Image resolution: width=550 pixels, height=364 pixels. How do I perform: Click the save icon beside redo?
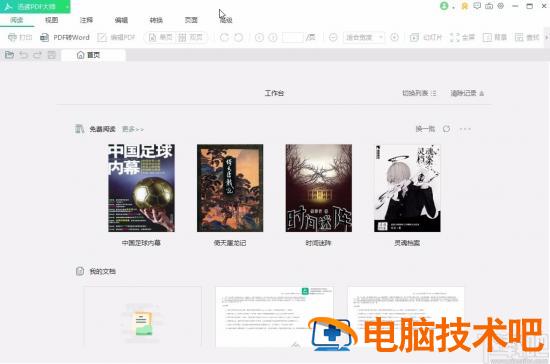click(52, 55)
